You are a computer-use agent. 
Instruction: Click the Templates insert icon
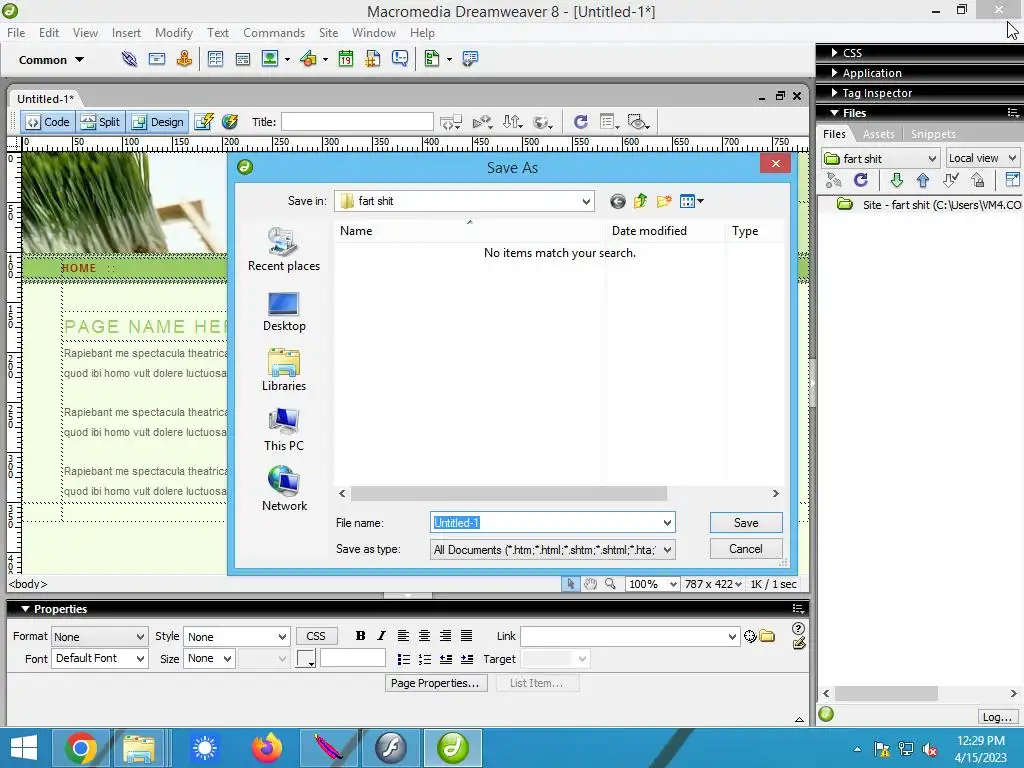[432, 59]
